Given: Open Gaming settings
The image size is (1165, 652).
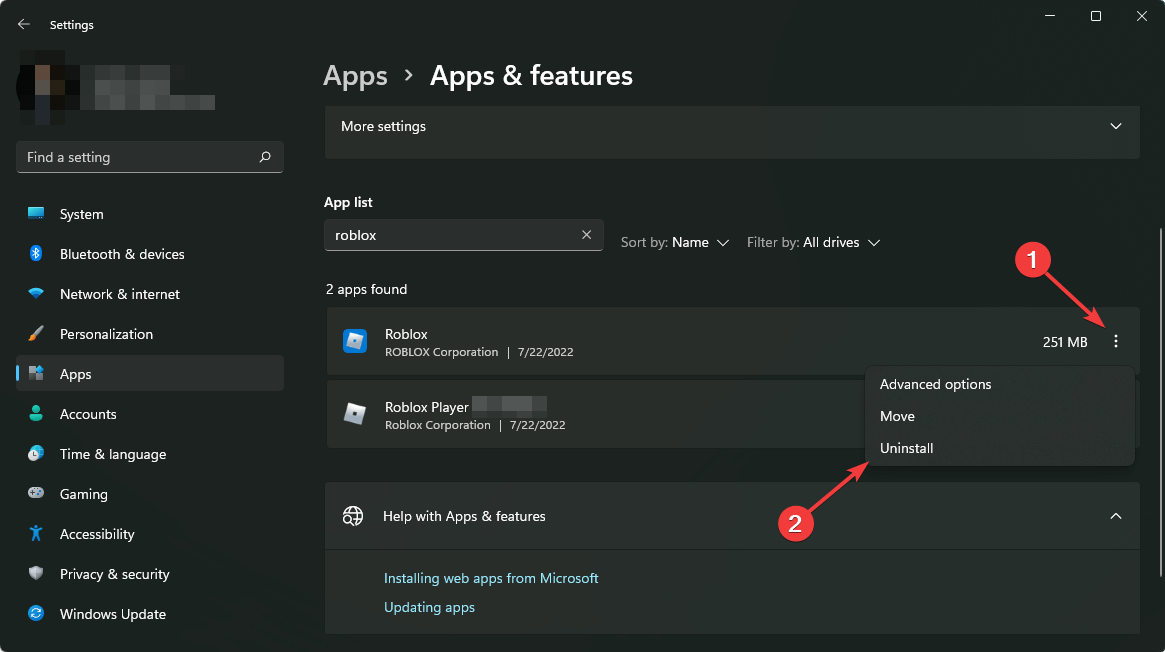Looking at the screenshot, I should click(149, 494).
